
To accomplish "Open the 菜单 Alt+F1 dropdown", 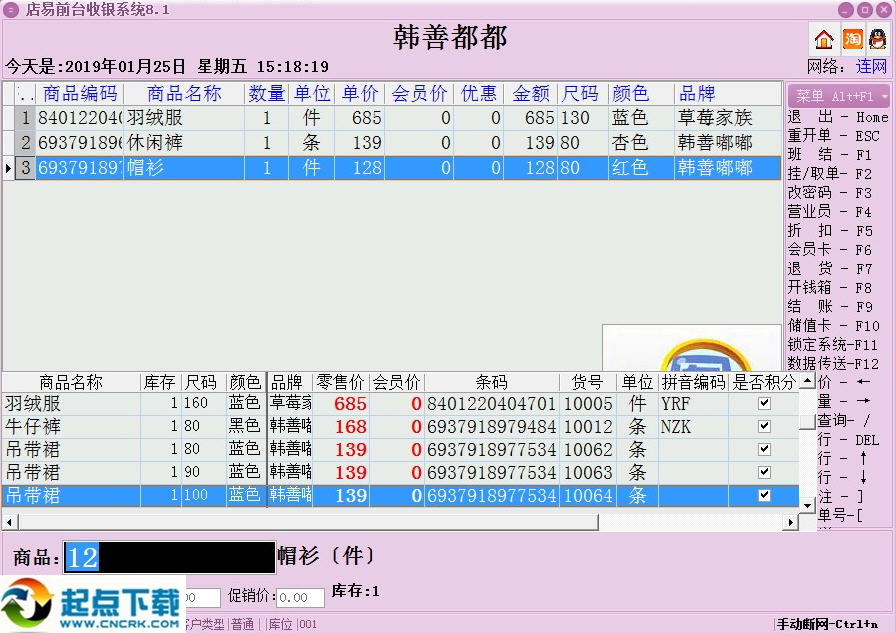I will pos(837,96).
